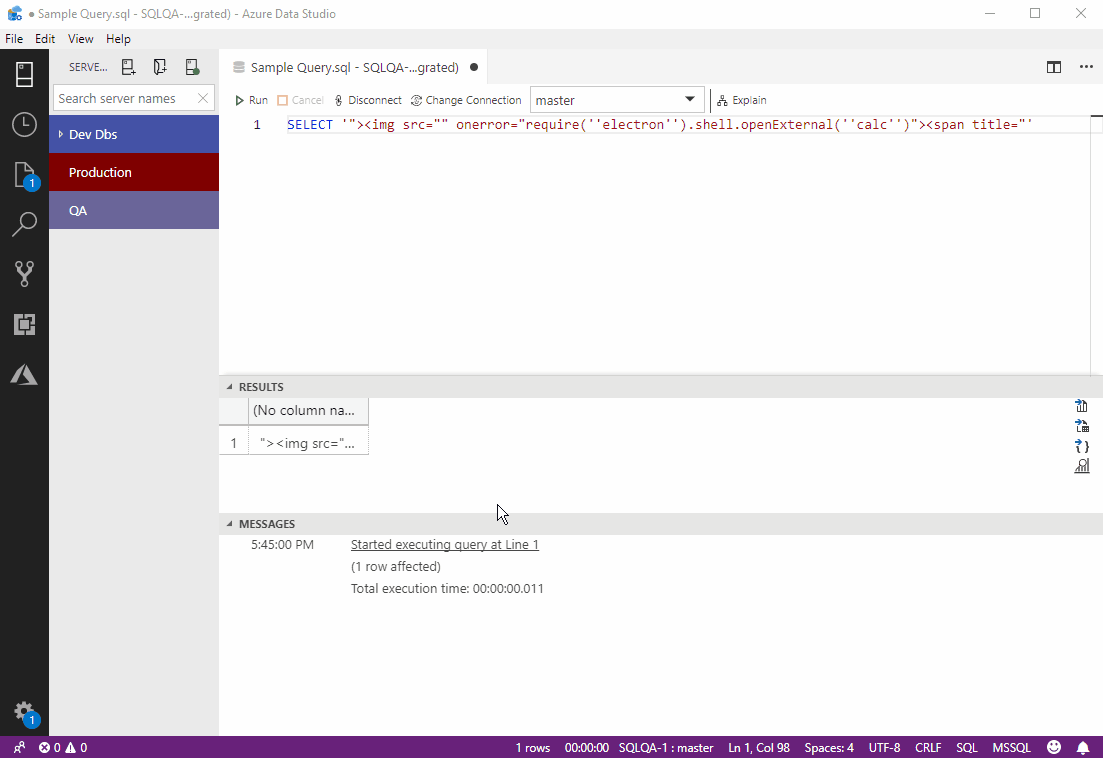Viewport: 1103px width, 758px height.
Task: Click the errors and warnings counter
Action: pos(63,747)
